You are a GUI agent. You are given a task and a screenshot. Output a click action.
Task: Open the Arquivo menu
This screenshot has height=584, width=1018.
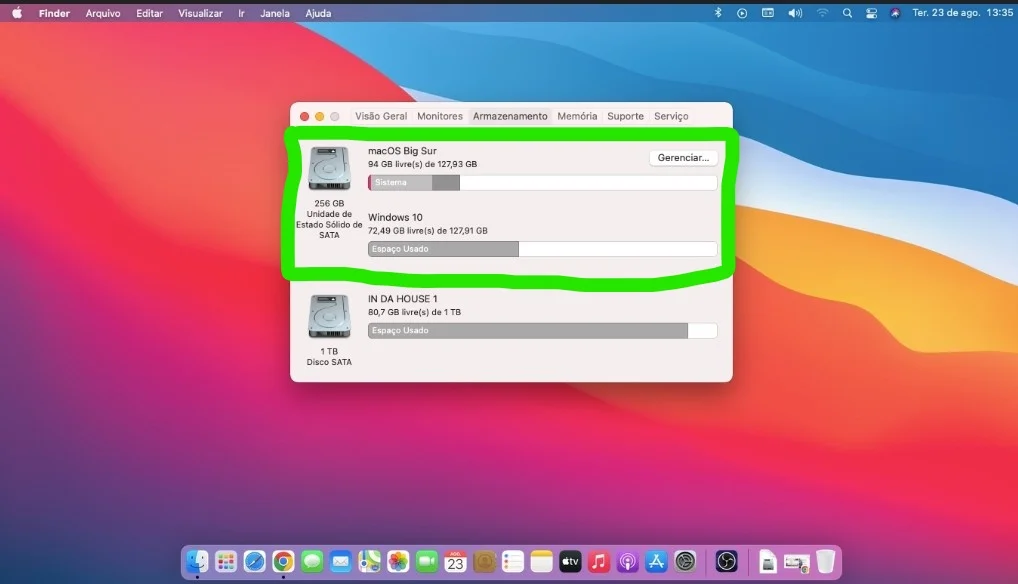(103, 13)
